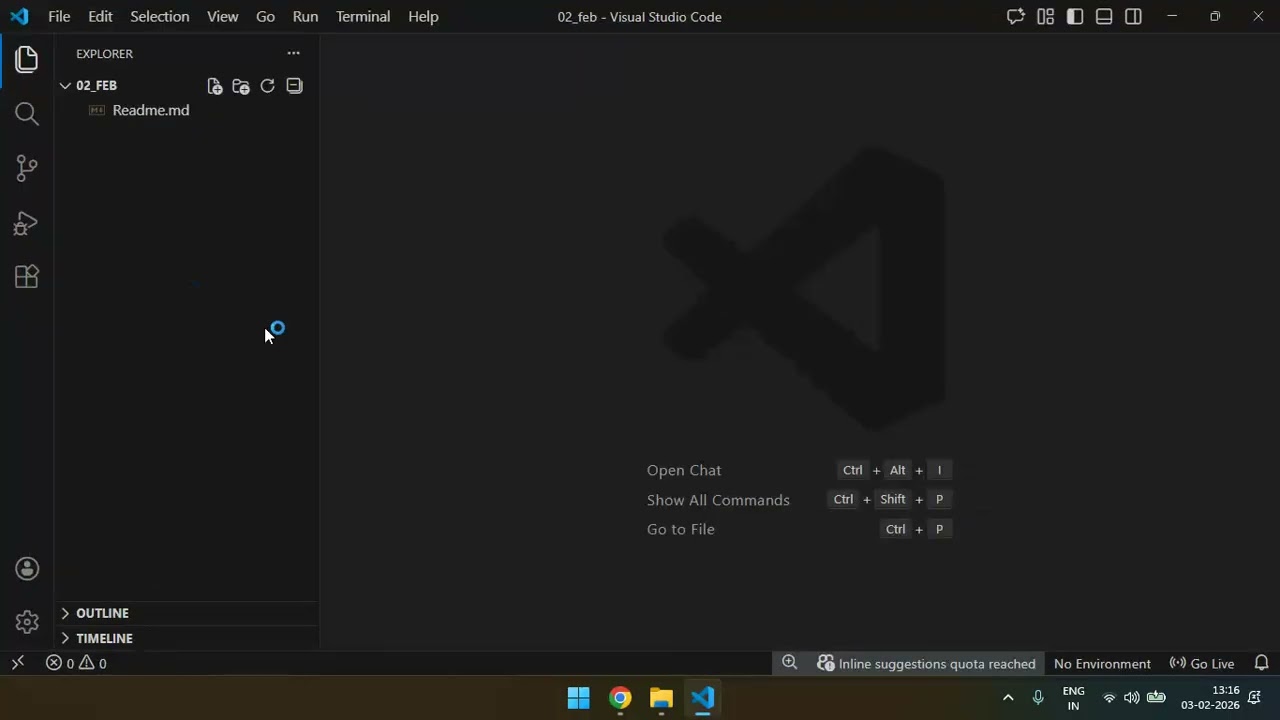Show the errors and warnings count
This screenshot has width=1280, height=720.
[76, 663]
